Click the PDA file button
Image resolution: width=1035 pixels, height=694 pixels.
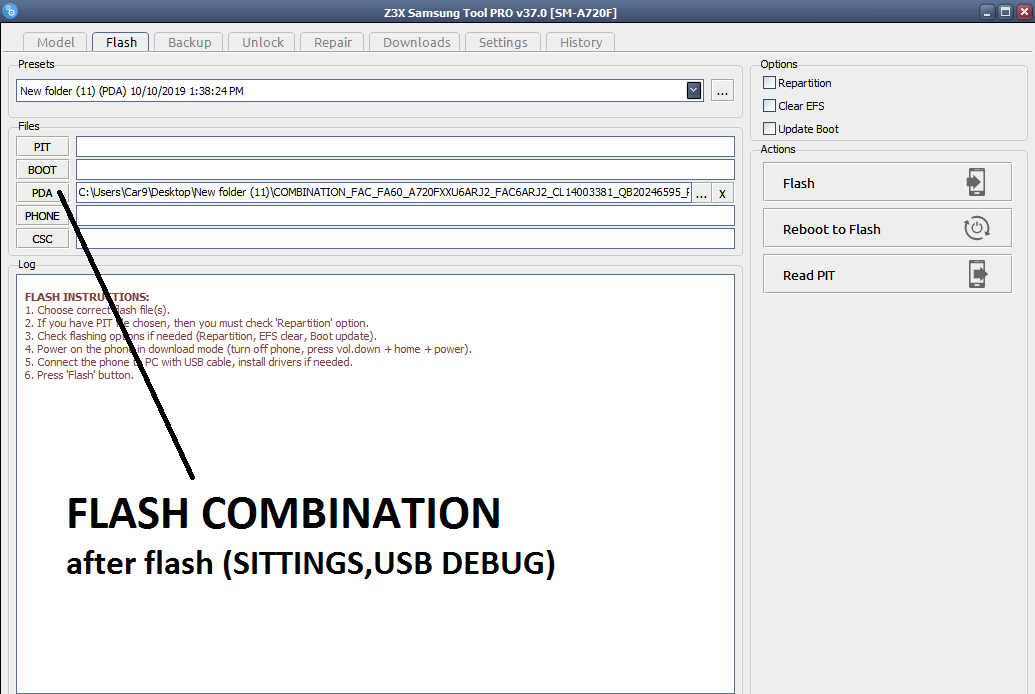tap(42, 193)
